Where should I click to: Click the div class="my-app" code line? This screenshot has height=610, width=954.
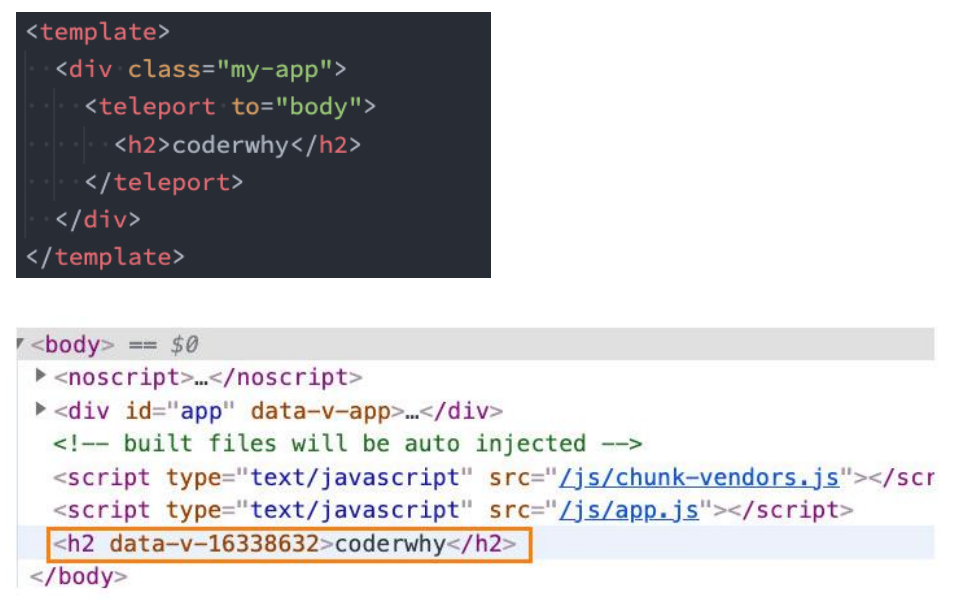pyautogui.click(x=201, y=69)
